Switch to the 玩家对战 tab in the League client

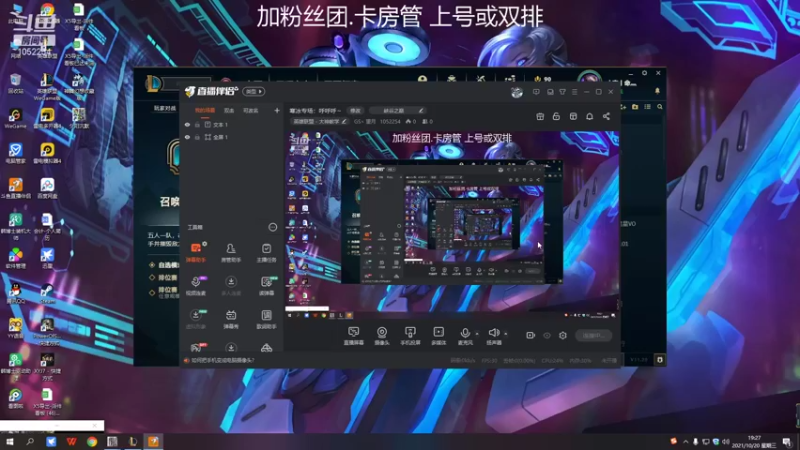[165, 108]
